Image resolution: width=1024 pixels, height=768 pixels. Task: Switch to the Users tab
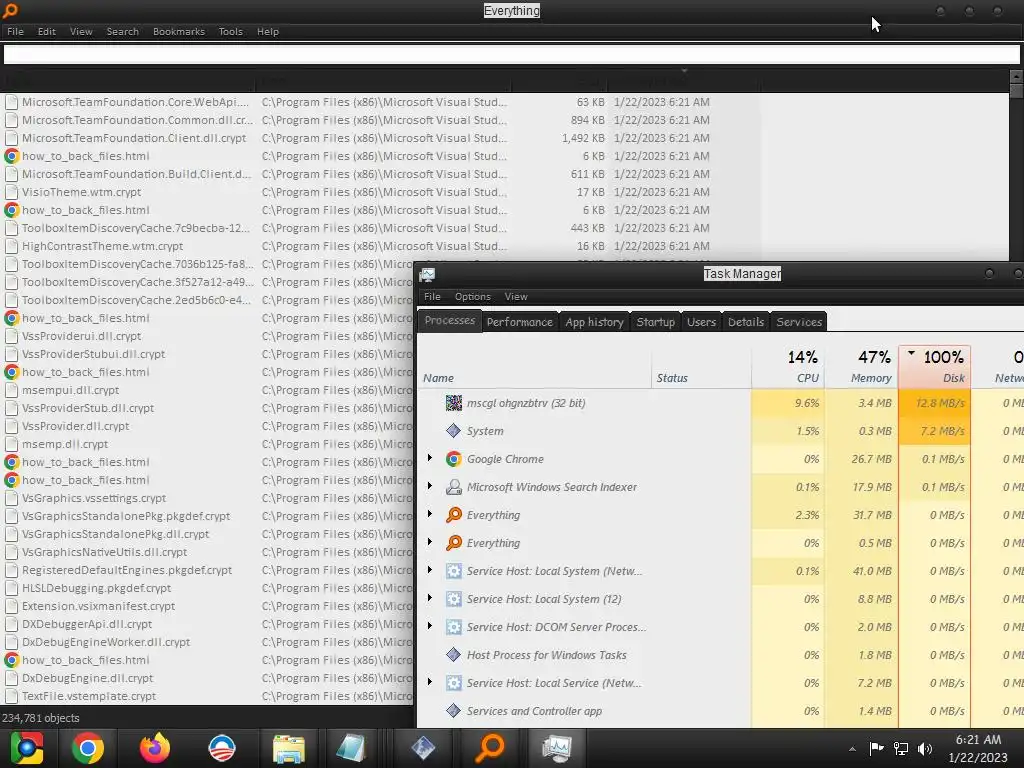coord(701,322)
